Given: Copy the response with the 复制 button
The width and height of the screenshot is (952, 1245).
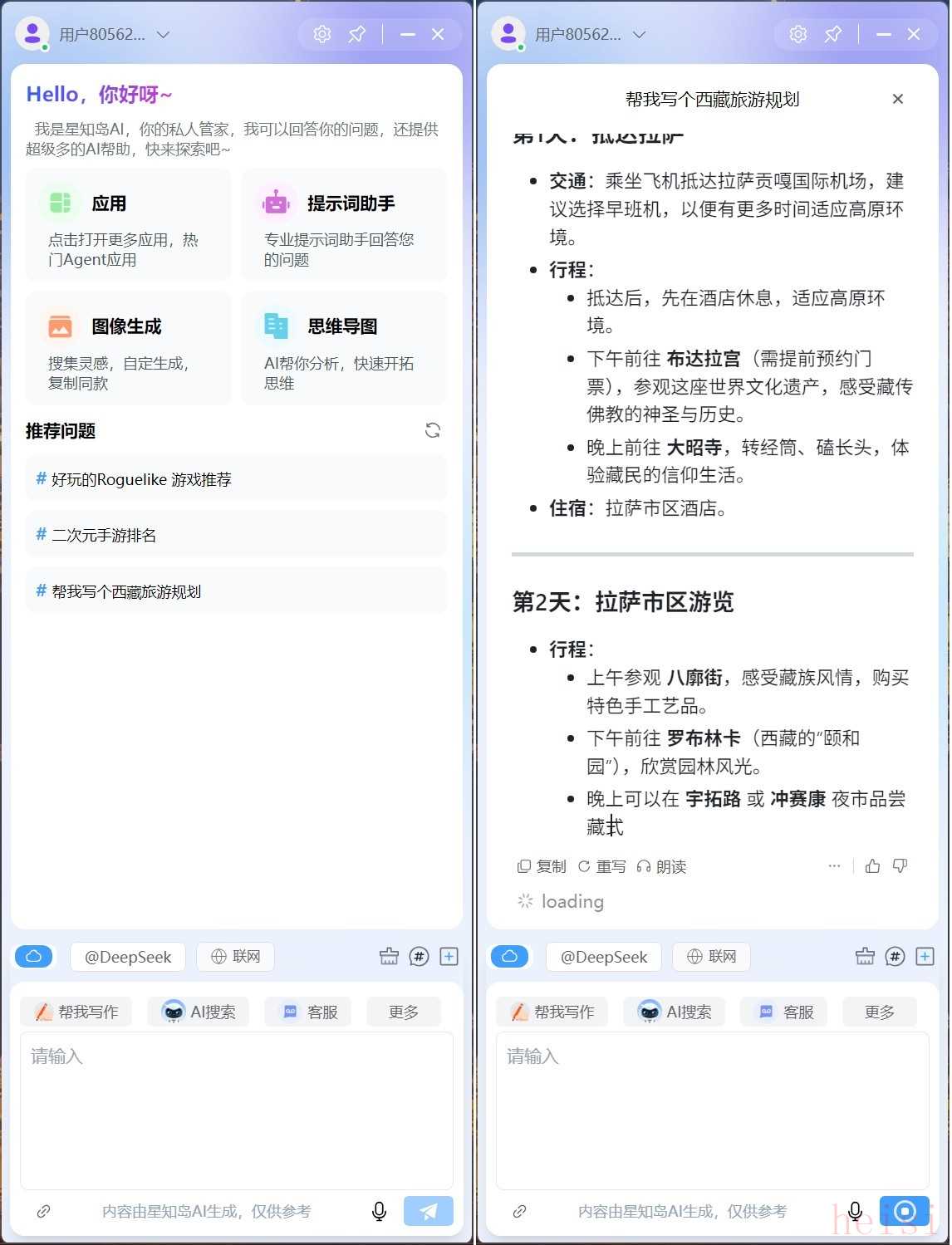Looking at the screenshot, I should pos(542,866).
